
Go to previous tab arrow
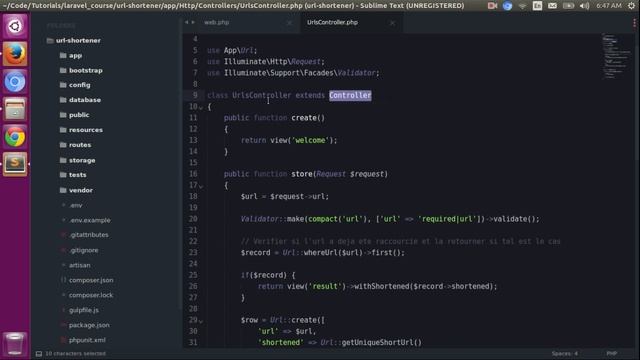click(187, 22)
